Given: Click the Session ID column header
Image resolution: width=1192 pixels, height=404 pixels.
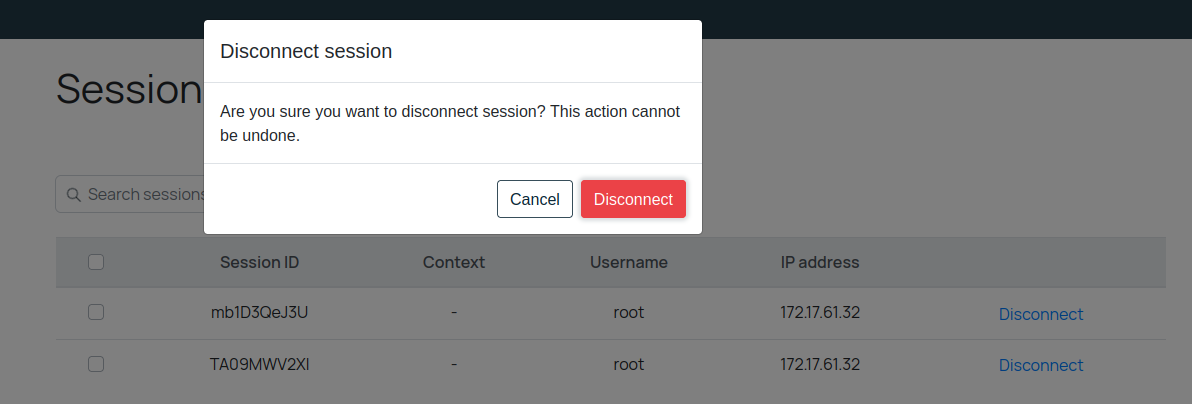Looking at the screenshot, I should (259, 263).
